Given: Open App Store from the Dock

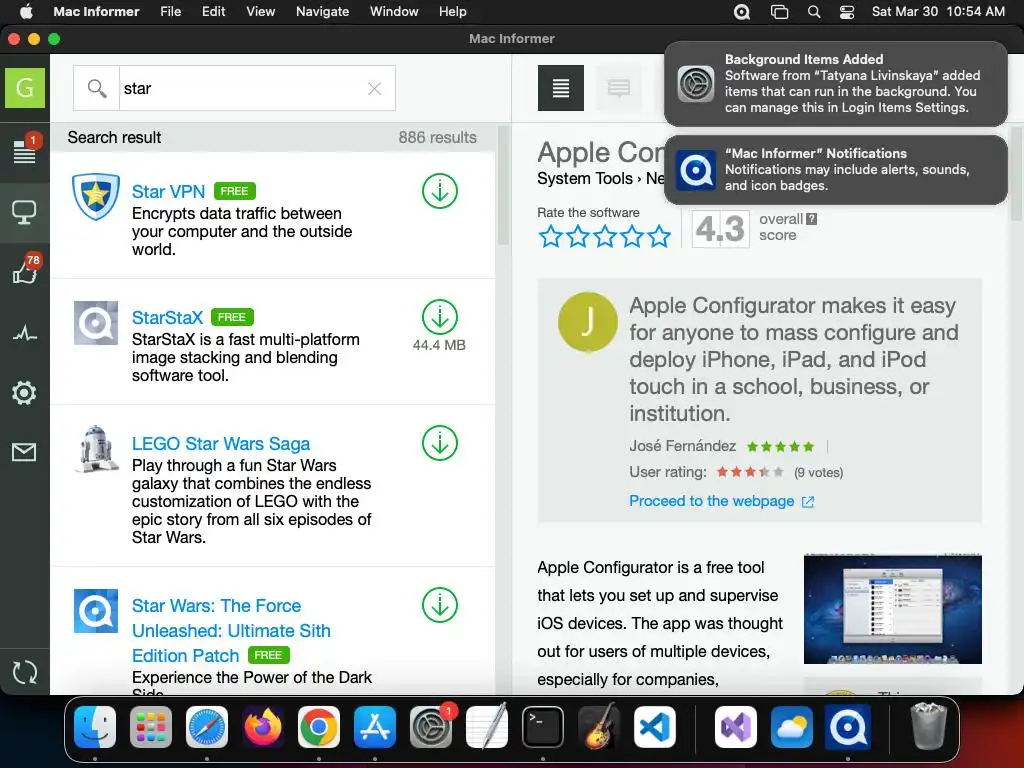Looking at the screenshot, I should point(375,727).
